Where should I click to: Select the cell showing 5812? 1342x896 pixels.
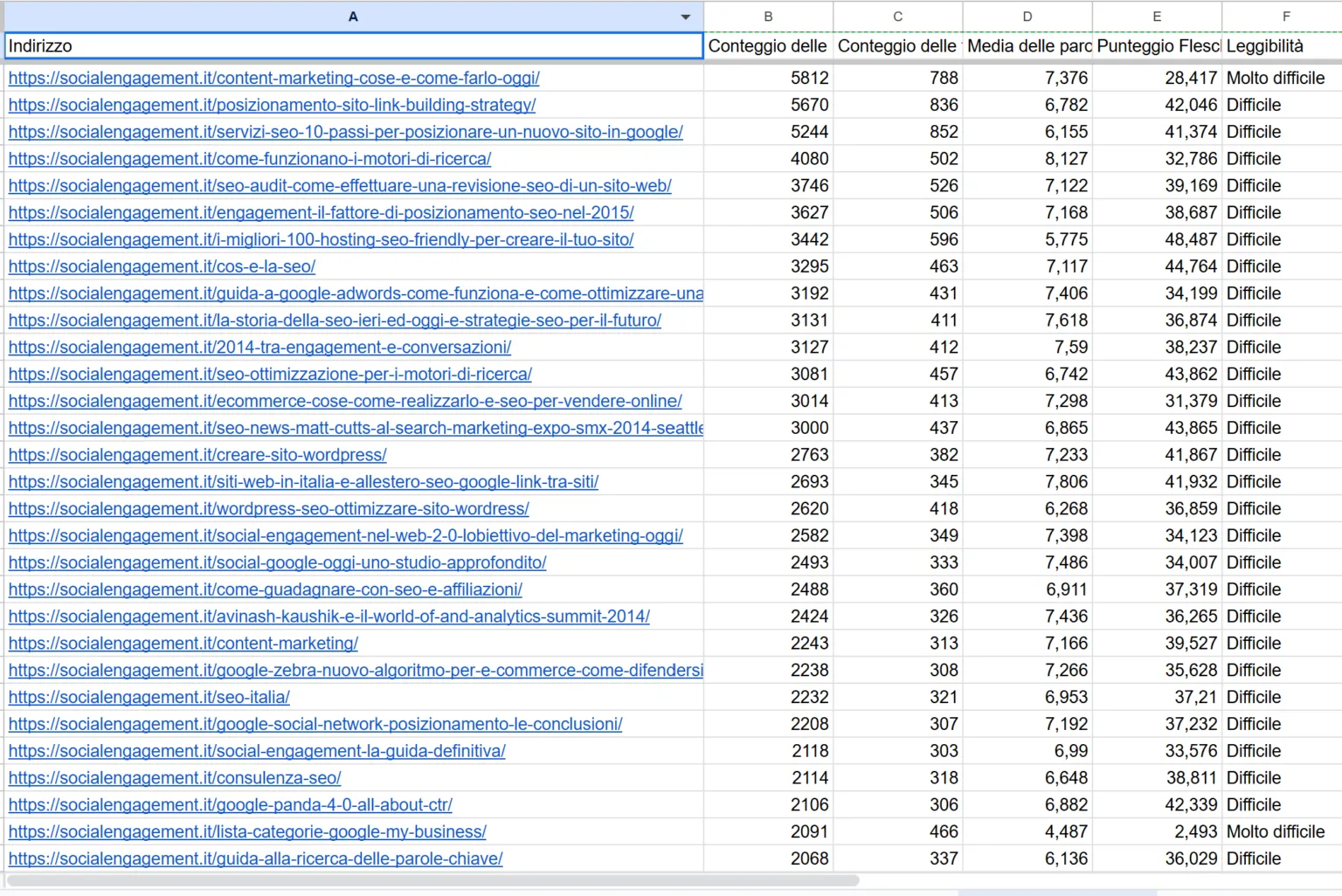click(x=767, y=78)
